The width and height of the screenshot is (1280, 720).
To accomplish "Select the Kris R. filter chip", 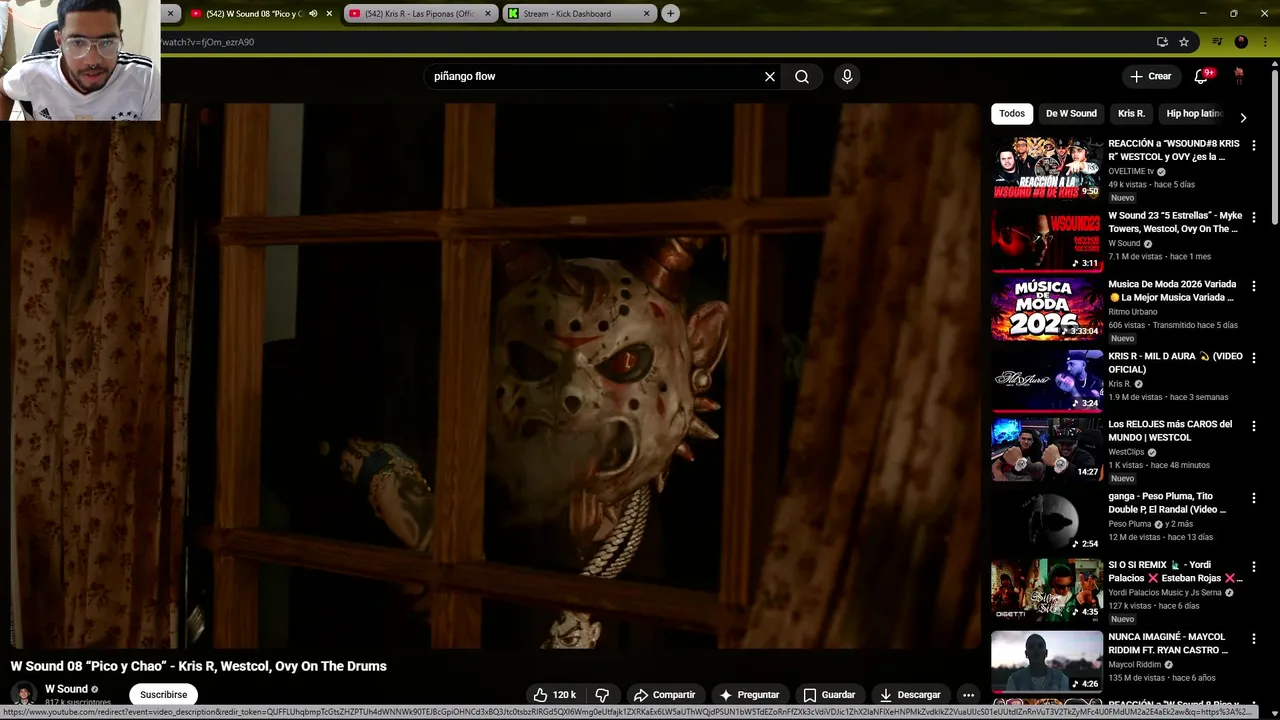I will 1131,113.
